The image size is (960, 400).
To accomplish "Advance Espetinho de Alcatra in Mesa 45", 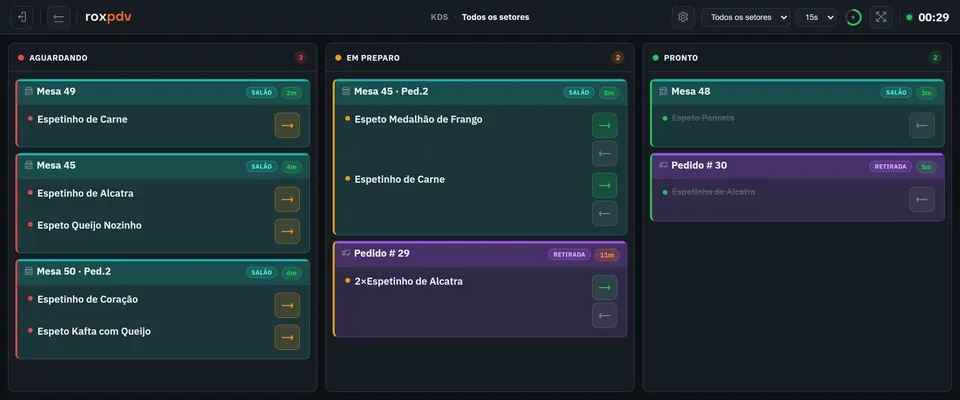I will 287,199.
